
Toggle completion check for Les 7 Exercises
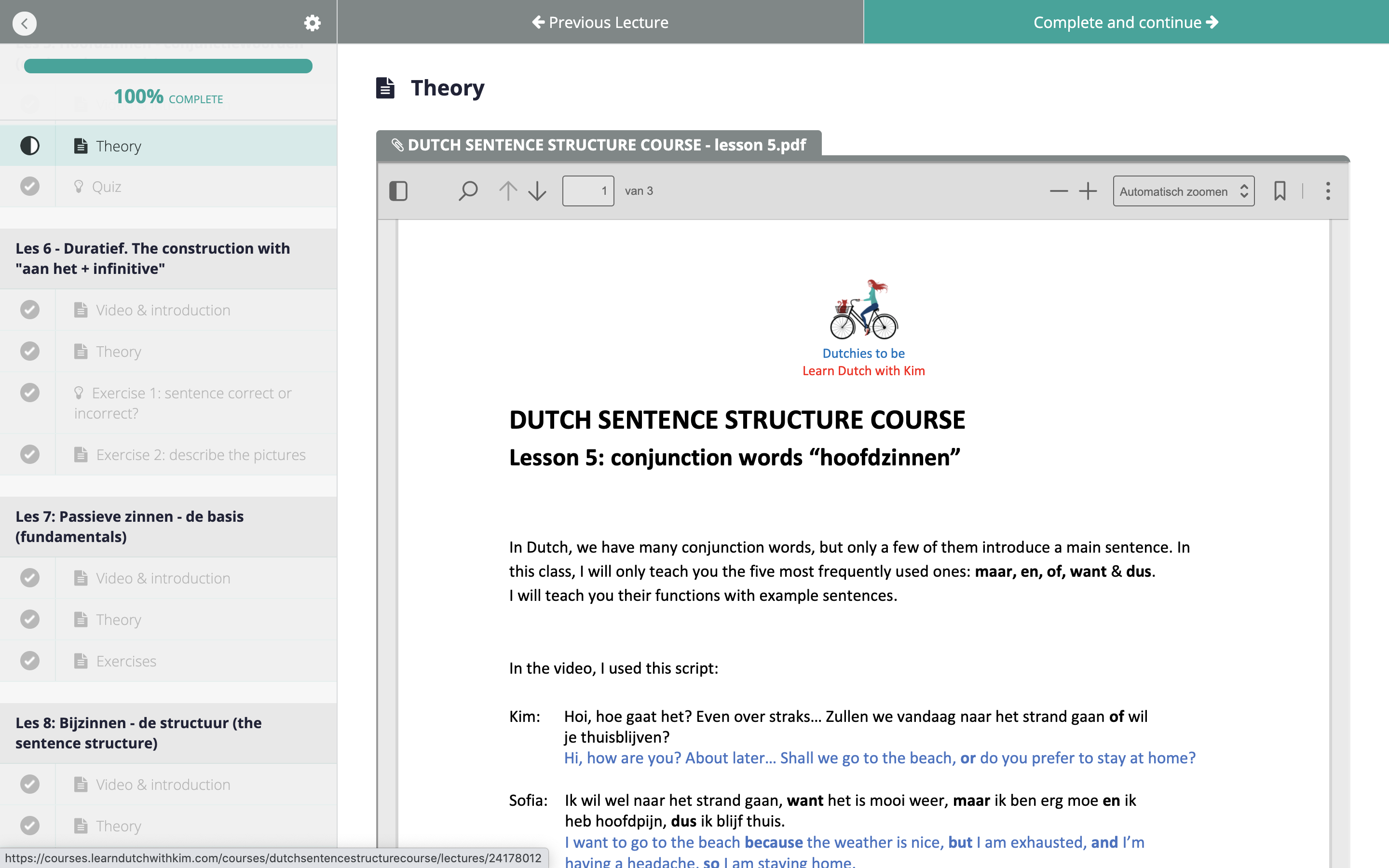pos(30,661)
